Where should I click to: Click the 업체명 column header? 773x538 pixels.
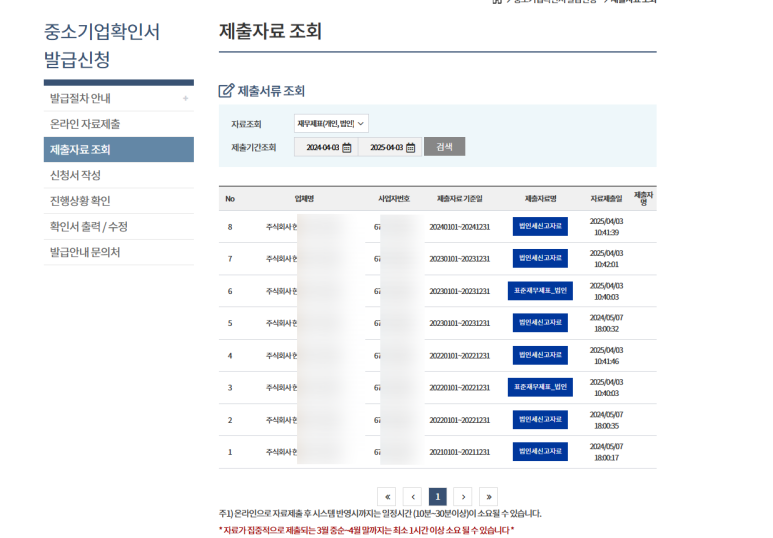coord(304,199)
